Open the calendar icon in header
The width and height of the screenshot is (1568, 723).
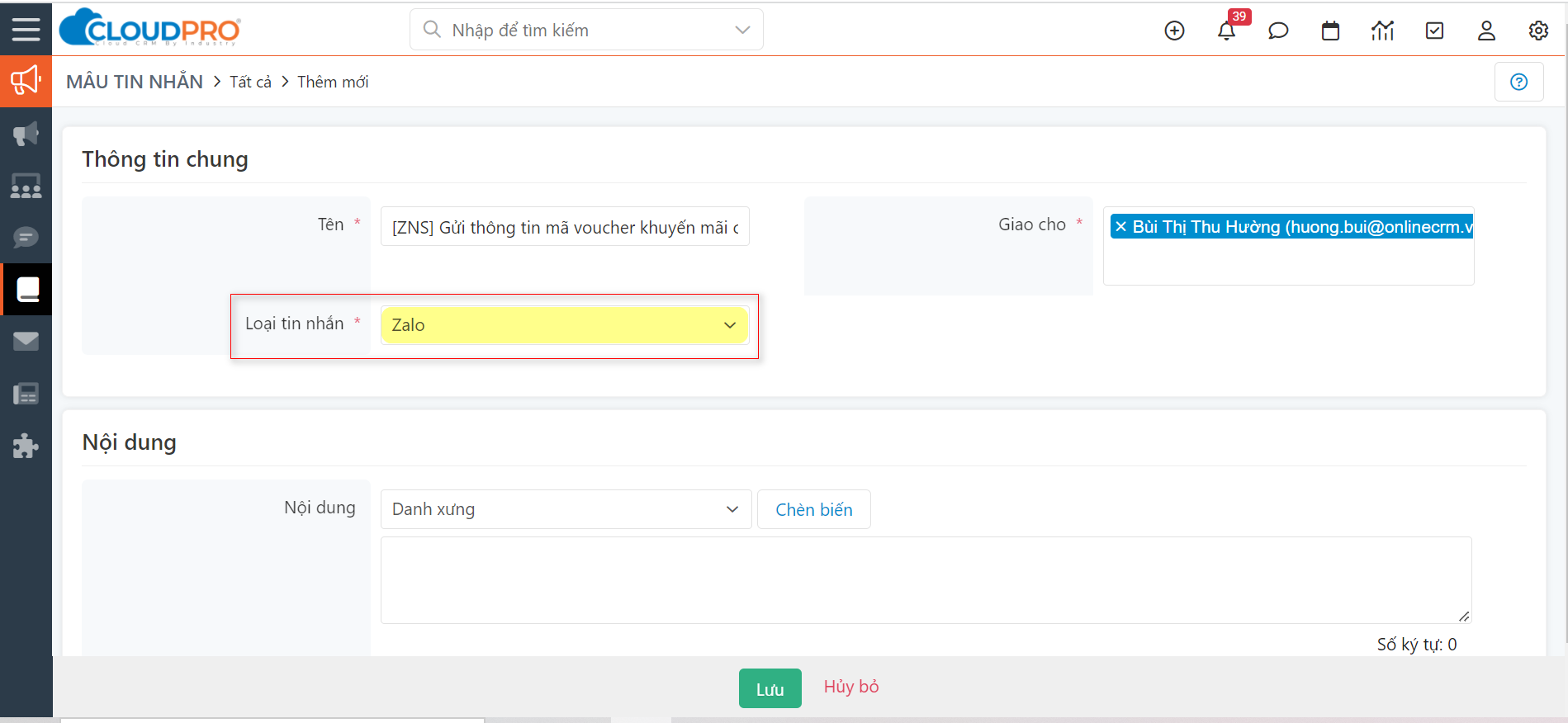tap(1330, 31)
